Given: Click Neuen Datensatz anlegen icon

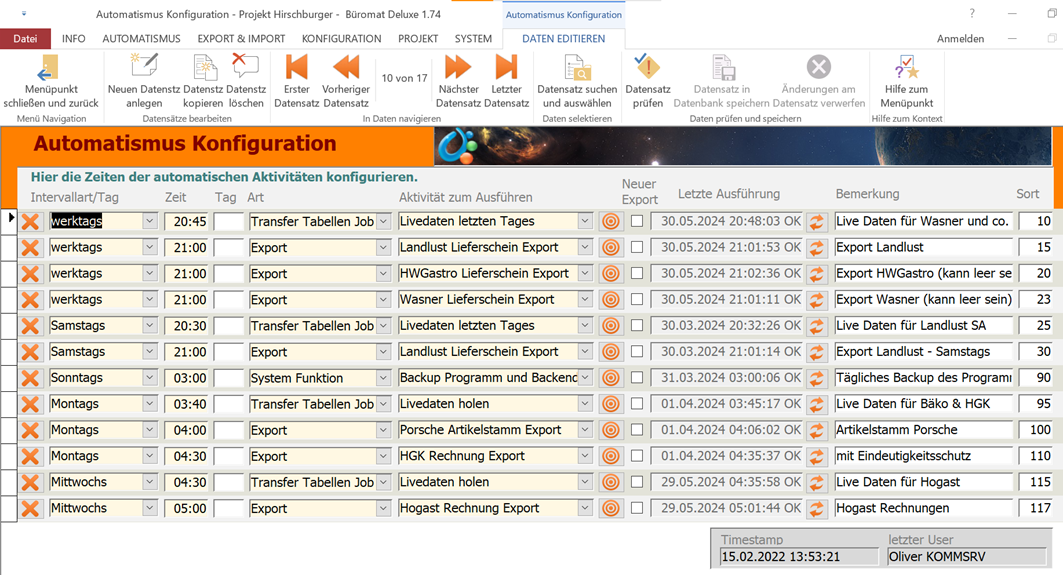Looking at the screenshot, I should [x=144, y=68].
